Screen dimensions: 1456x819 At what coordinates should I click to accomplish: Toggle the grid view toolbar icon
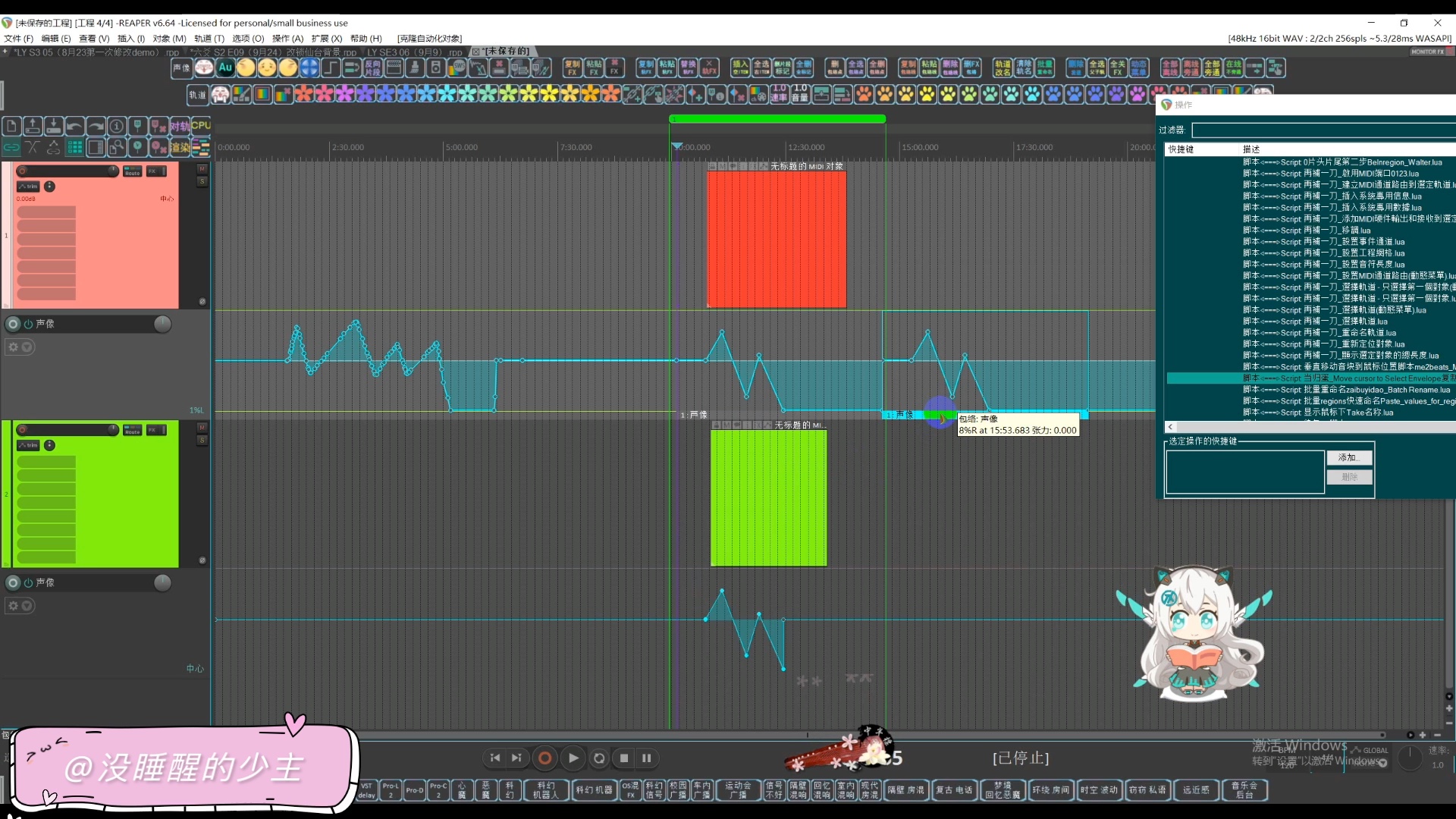pos(74,147)
